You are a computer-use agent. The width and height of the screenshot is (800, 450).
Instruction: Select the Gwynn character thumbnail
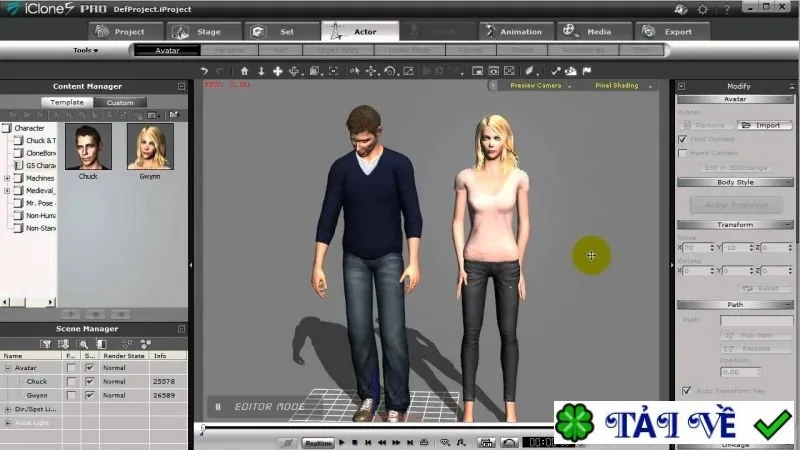[150, 146]
